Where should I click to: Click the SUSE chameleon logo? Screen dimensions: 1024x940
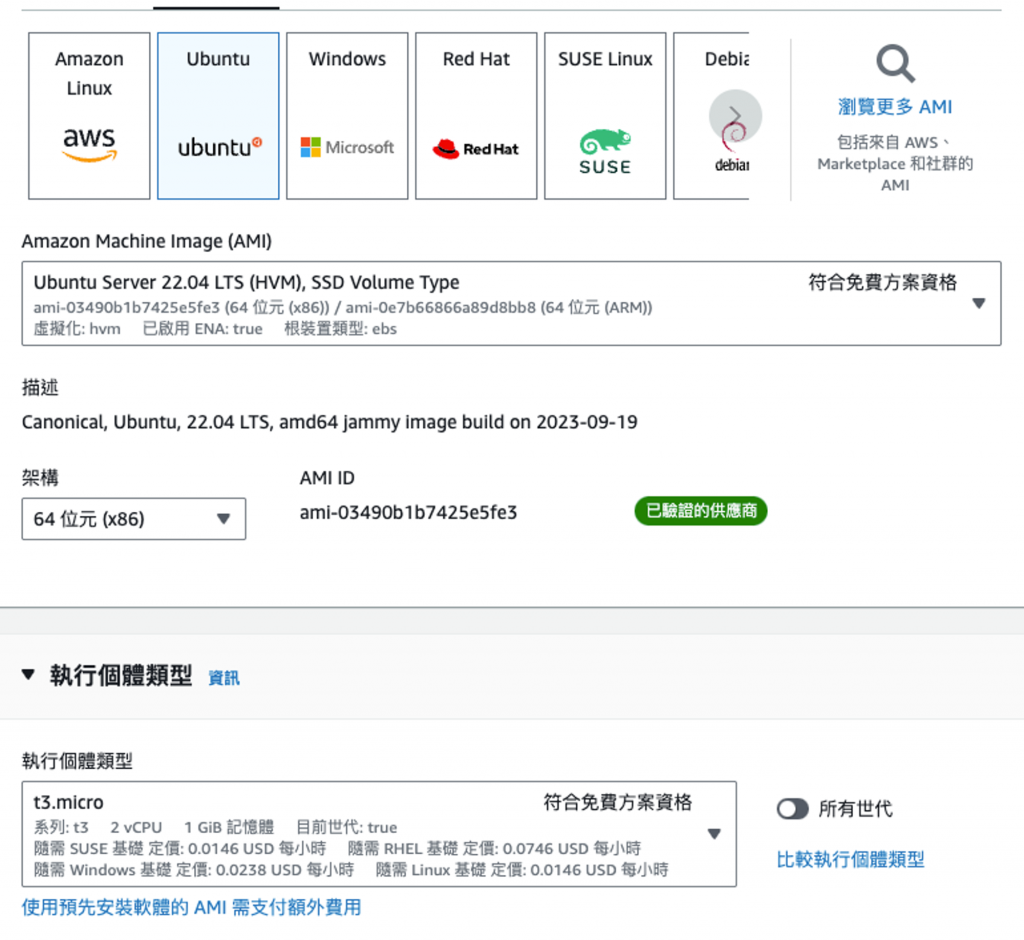[x=605, y=152]
